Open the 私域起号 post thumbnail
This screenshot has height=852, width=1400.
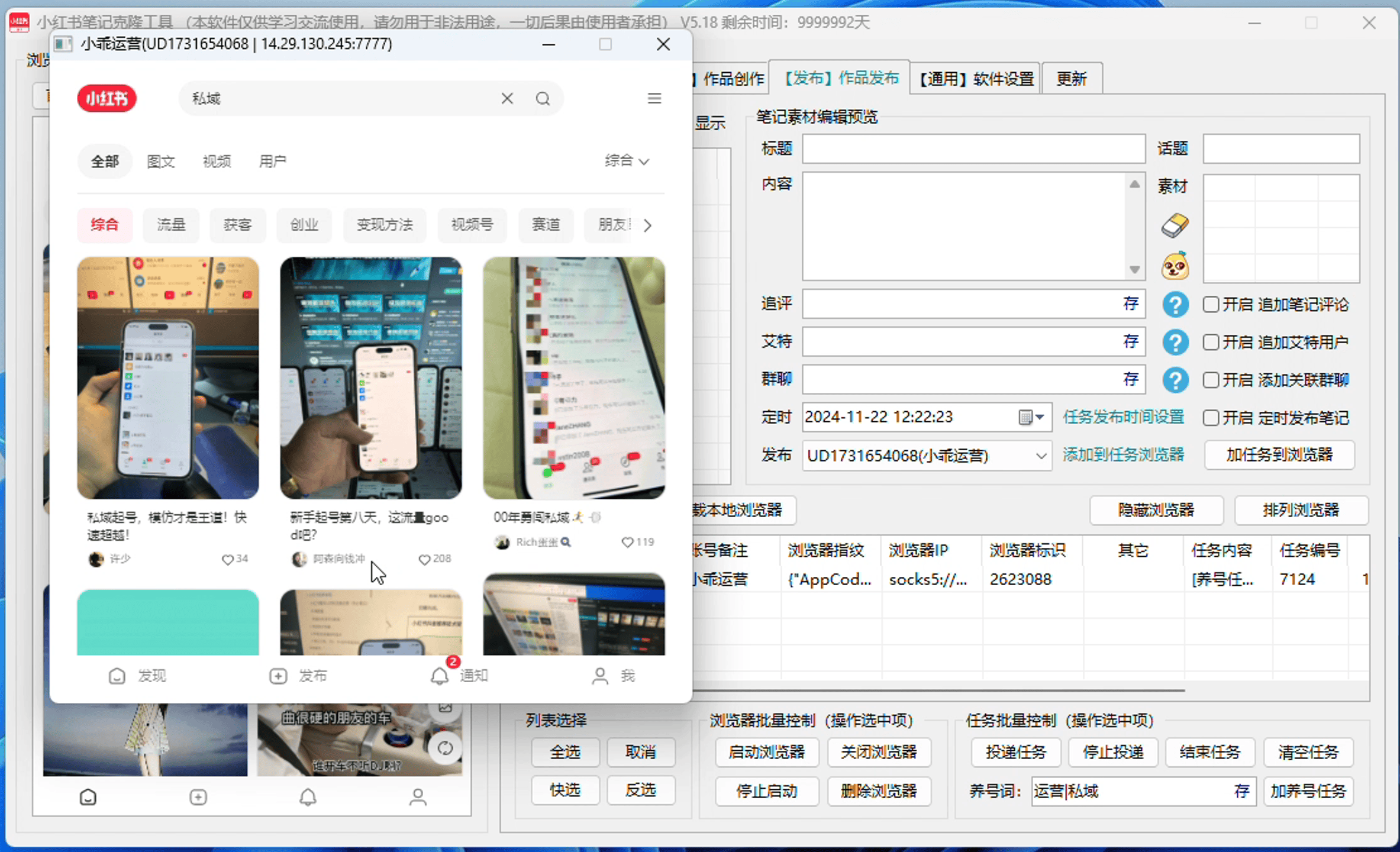coord(167,377)
